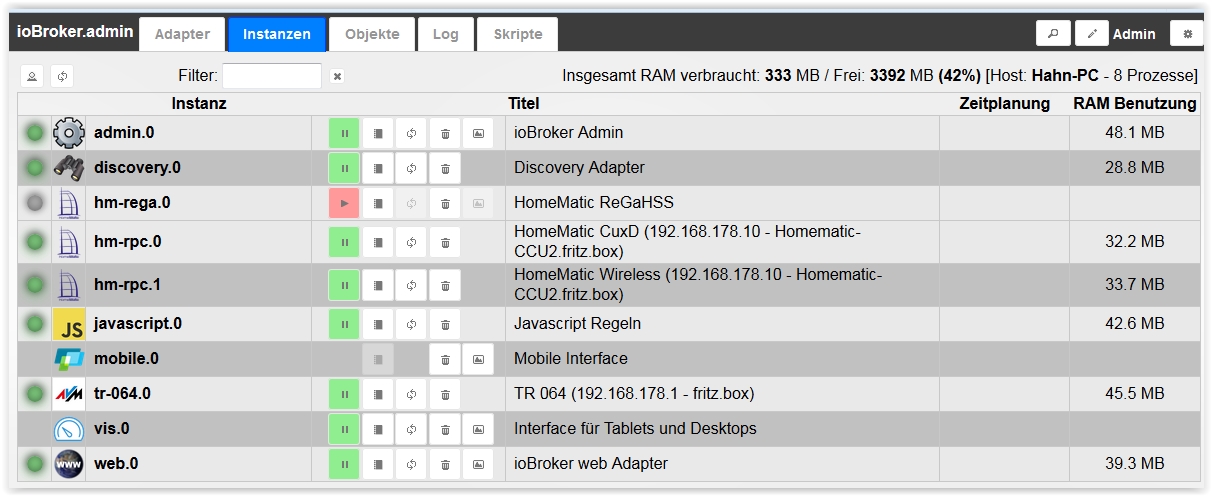Image resolution: width=1212 pixels, height=496 pixels.
Task: Delete the mobile.0 instance
Action: pyautogui.click(x=445, y=359)
